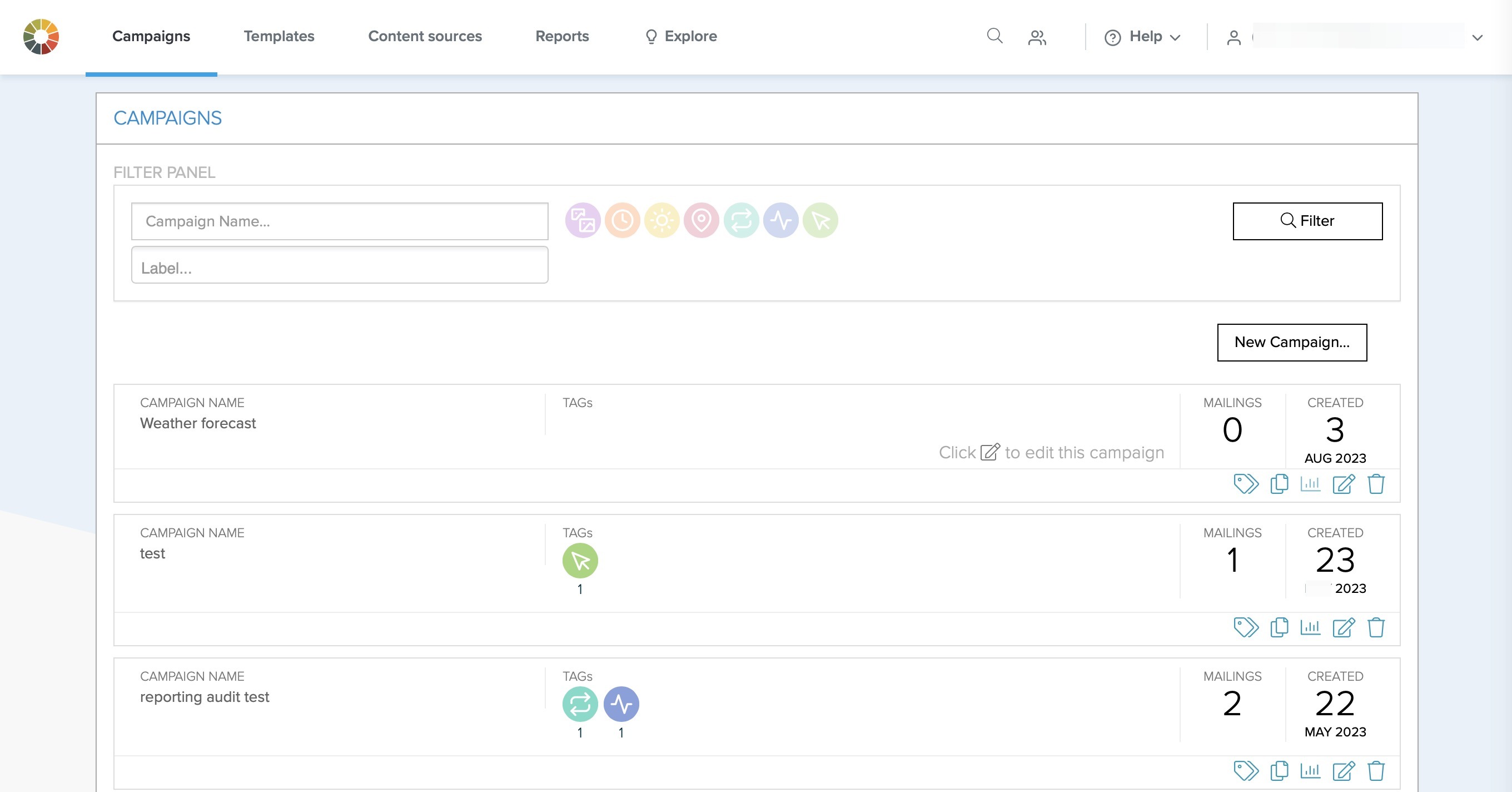View reports chart for test campaign
The height and width of the screenshot is (792, 1512).
[x=1310, y=627]
